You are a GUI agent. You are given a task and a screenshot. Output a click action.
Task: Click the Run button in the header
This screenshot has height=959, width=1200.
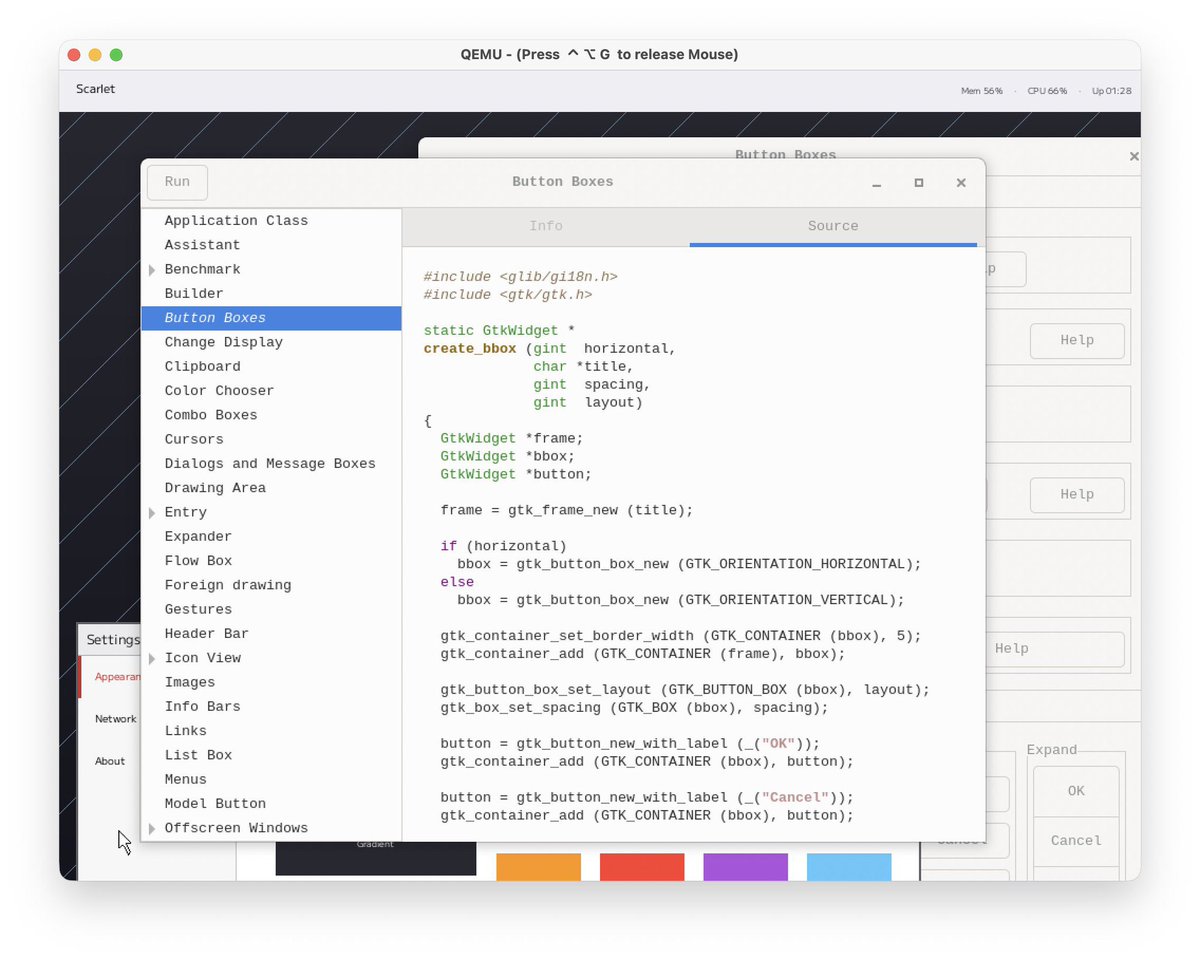click(x=177, y=182)
